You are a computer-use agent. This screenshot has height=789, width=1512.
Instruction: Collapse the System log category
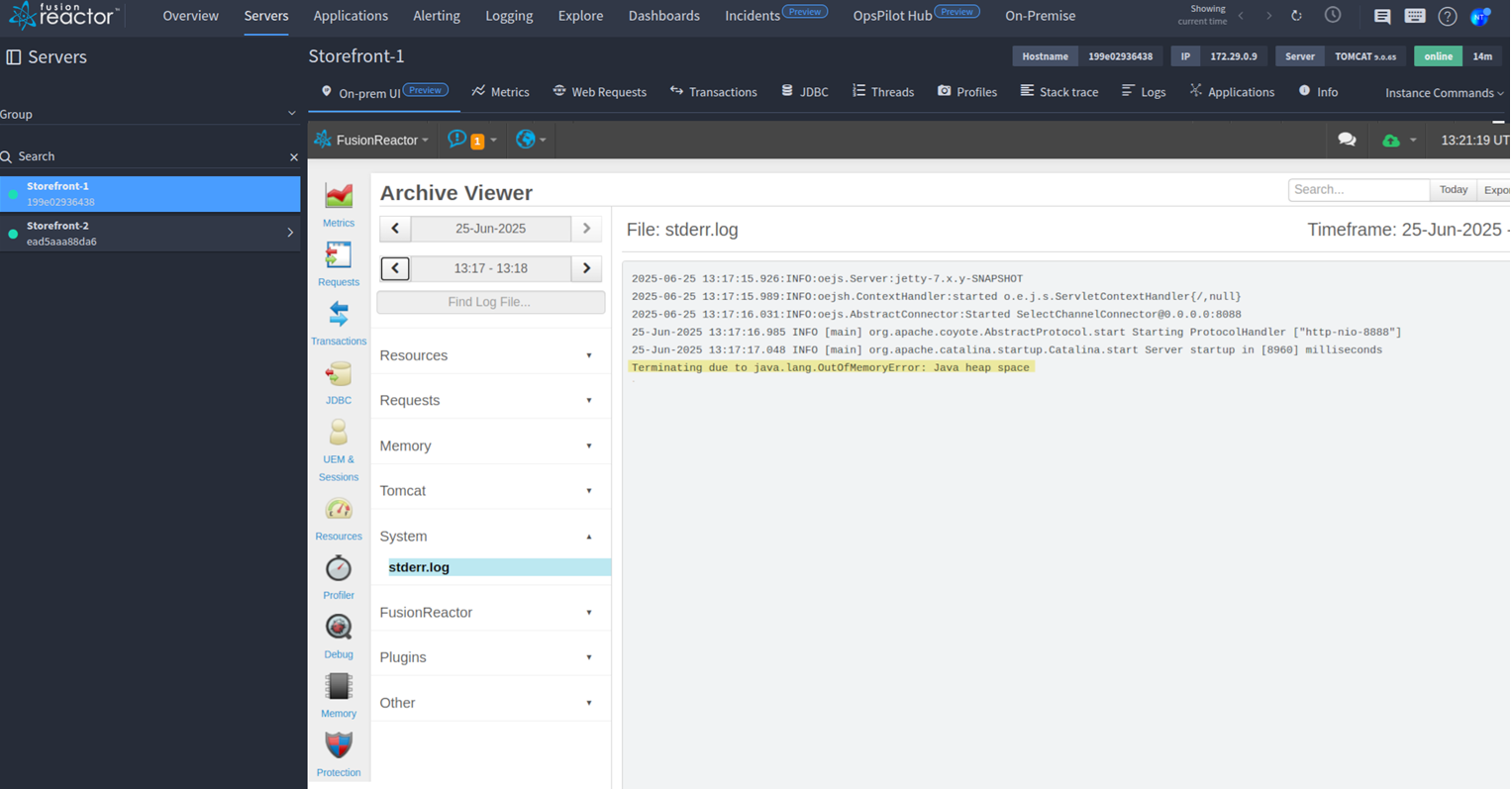[490, 537]
